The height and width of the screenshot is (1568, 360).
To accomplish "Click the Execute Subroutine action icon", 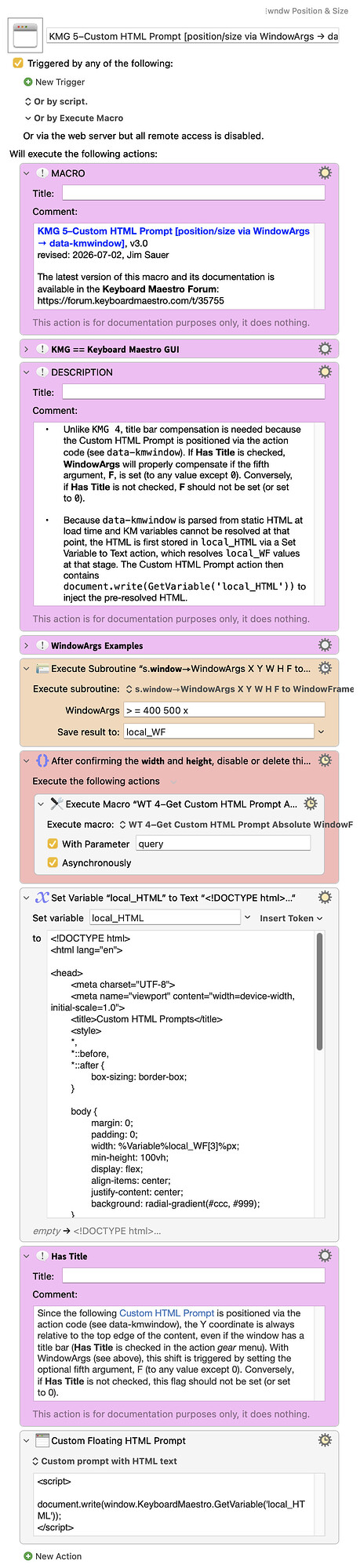I will (42, 669).
